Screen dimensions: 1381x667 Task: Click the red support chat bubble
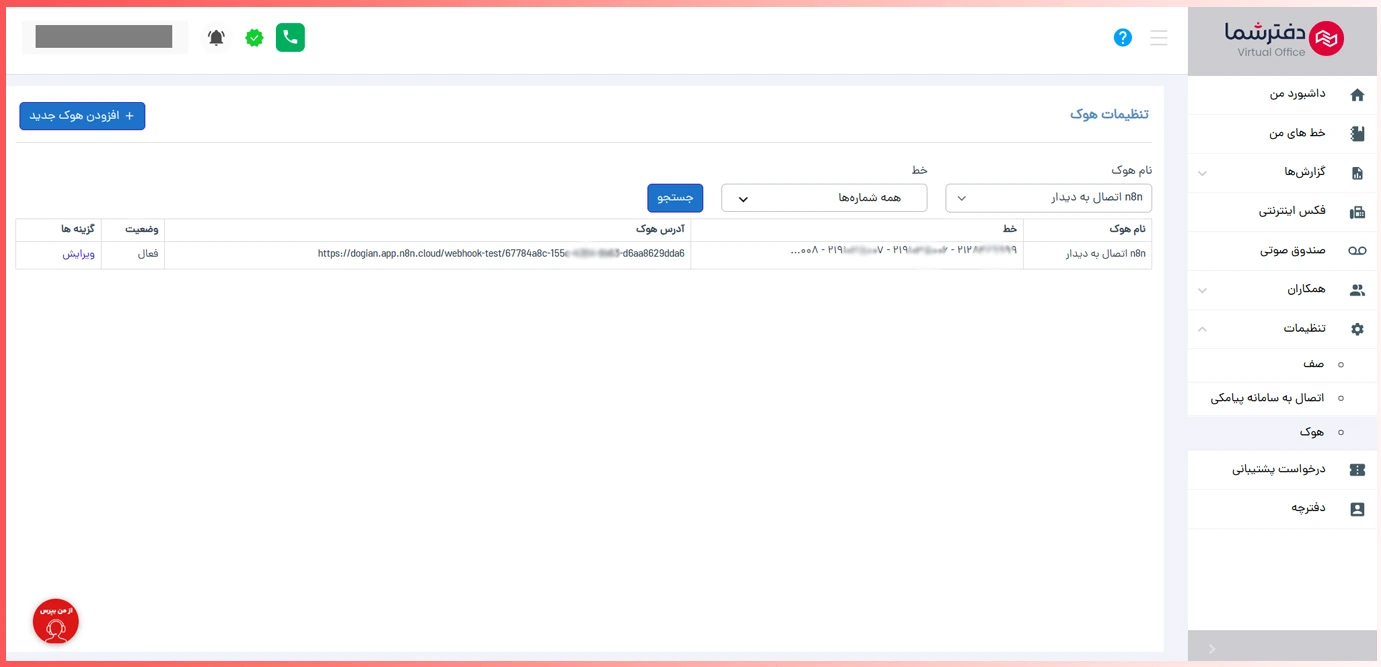56,621
